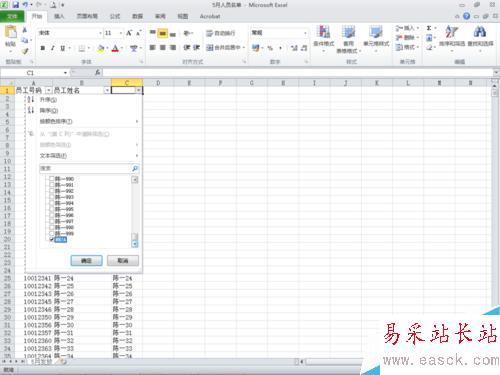Click the Borders icon
The image size is (500, 375).
82,48
